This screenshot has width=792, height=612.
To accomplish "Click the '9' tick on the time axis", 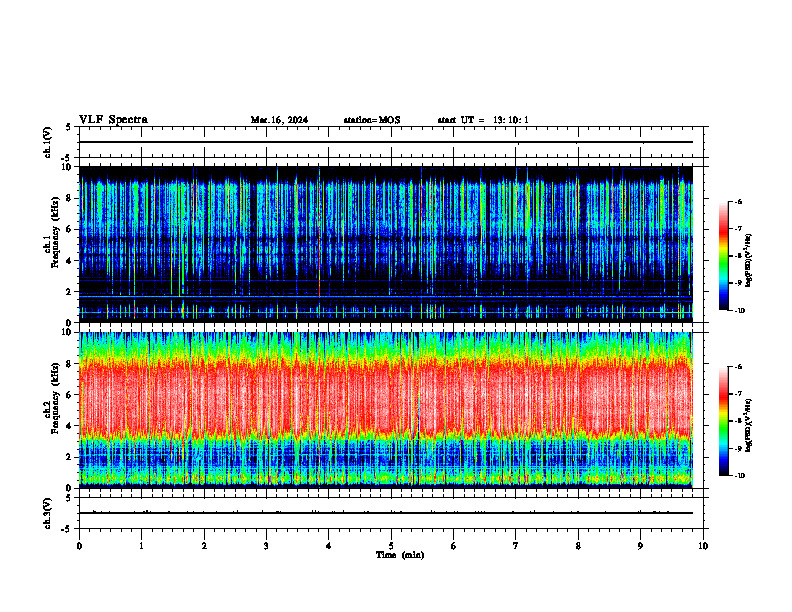I will pyautogui.click(x=640, y=546).
